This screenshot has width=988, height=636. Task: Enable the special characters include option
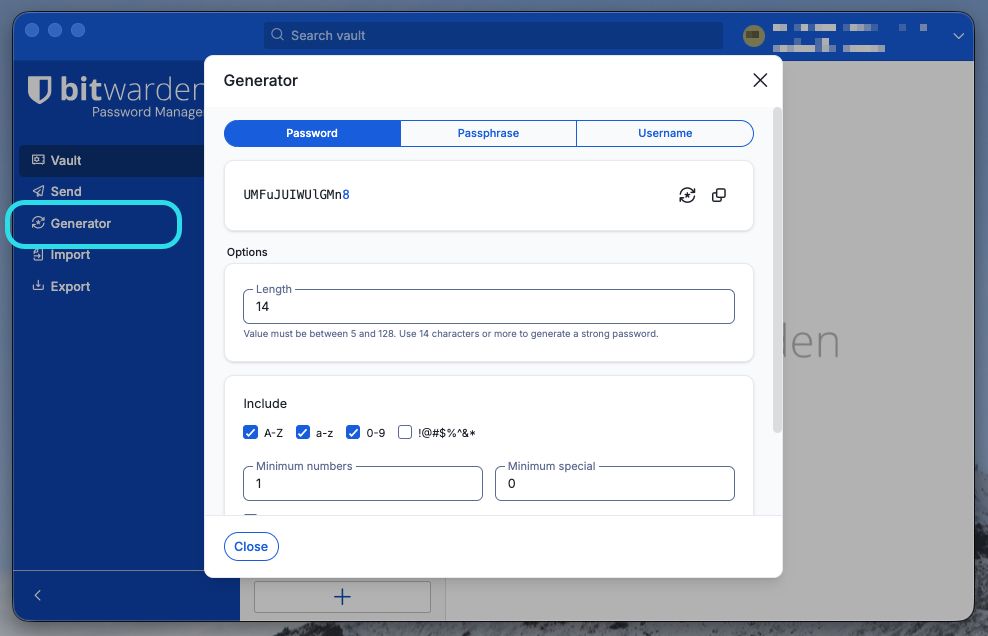click(404, 432)
